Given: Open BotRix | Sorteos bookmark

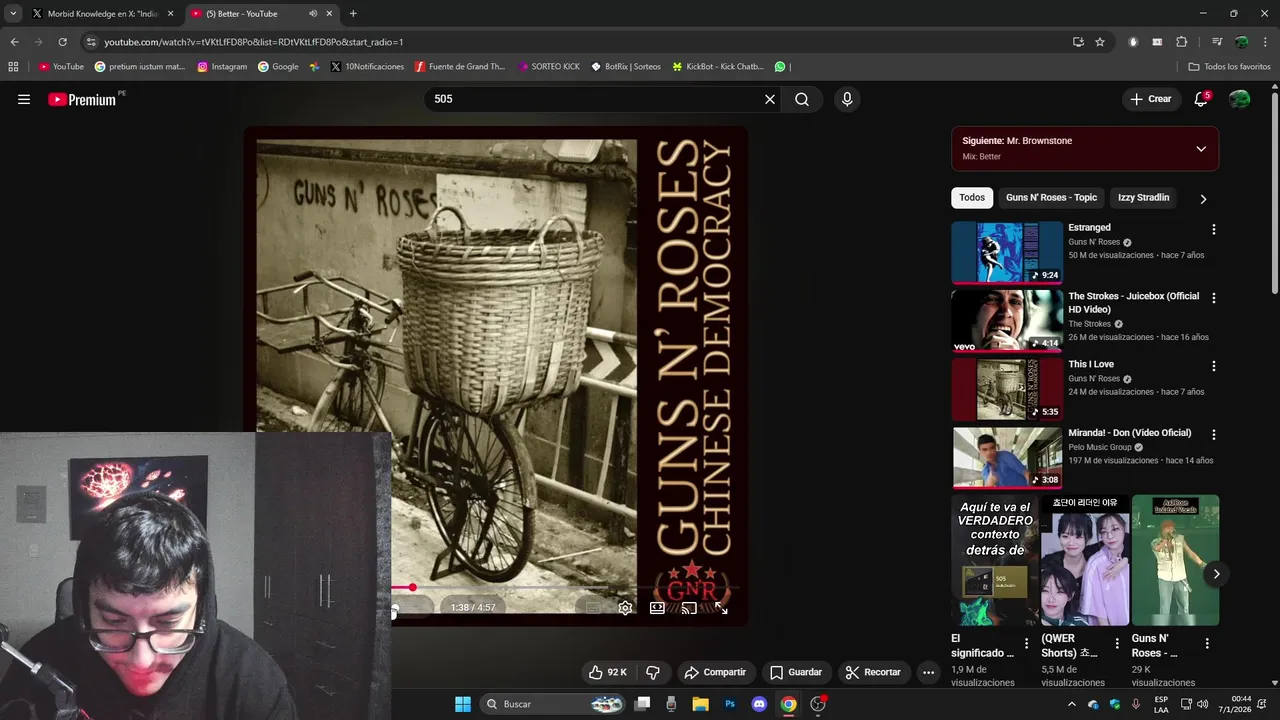Looking at the screenshot, I should [626, 67].
